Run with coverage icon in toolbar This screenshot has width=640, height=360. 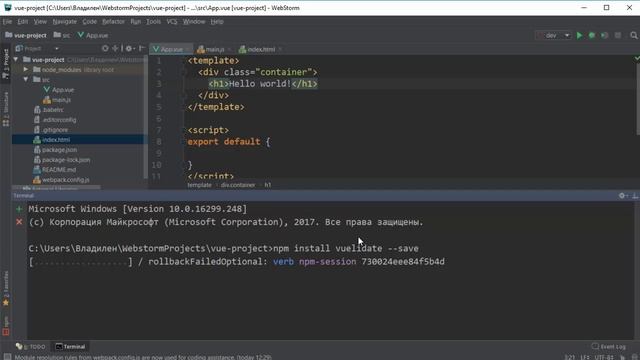[604, 36]
